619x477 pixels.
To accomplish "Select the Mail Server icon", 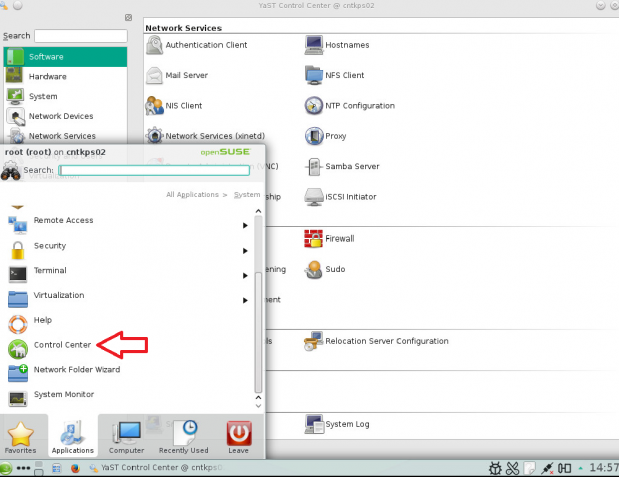I will [155, 75].
